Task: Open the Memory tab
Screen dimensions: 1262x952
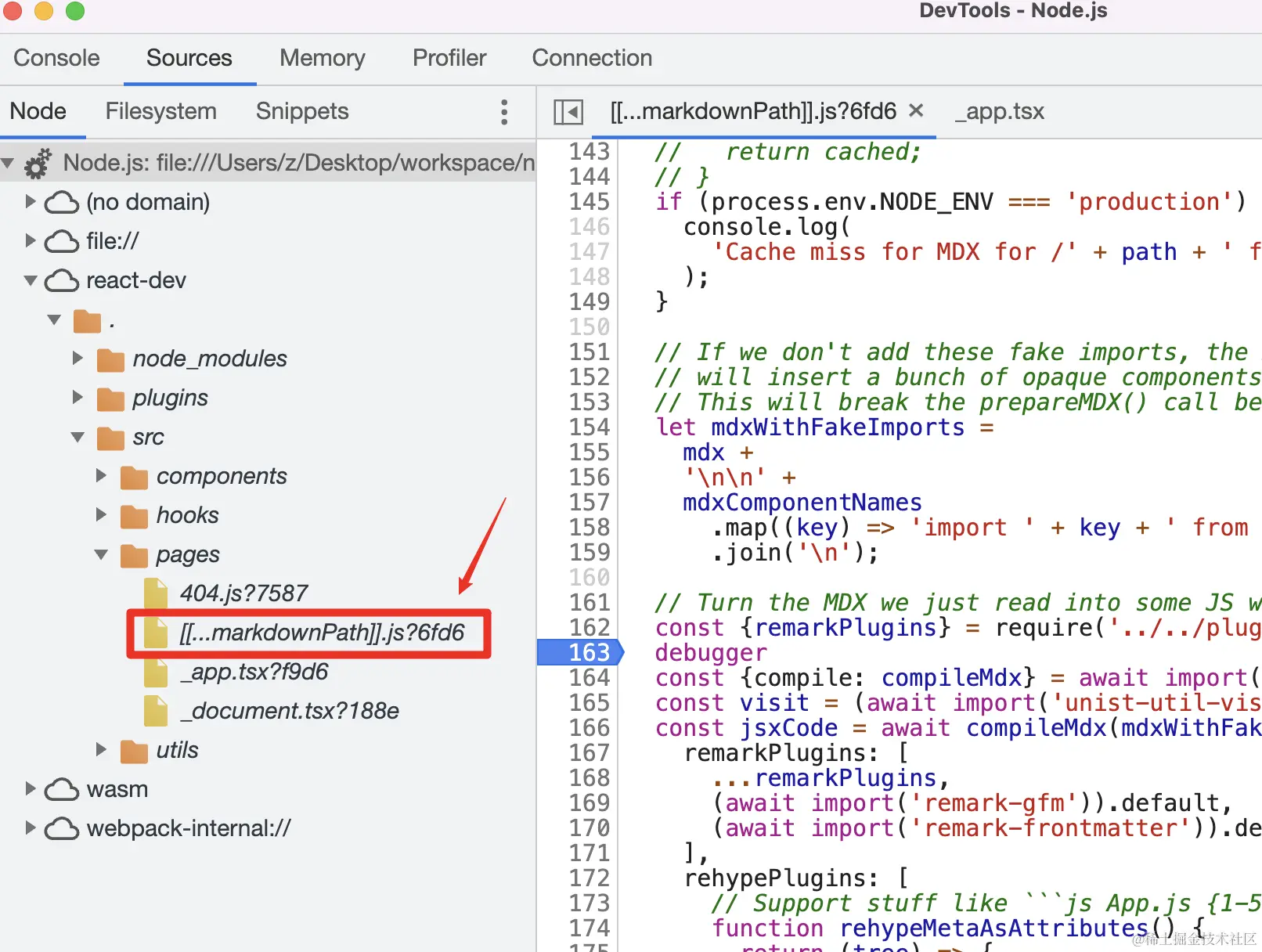Action: 323,58
